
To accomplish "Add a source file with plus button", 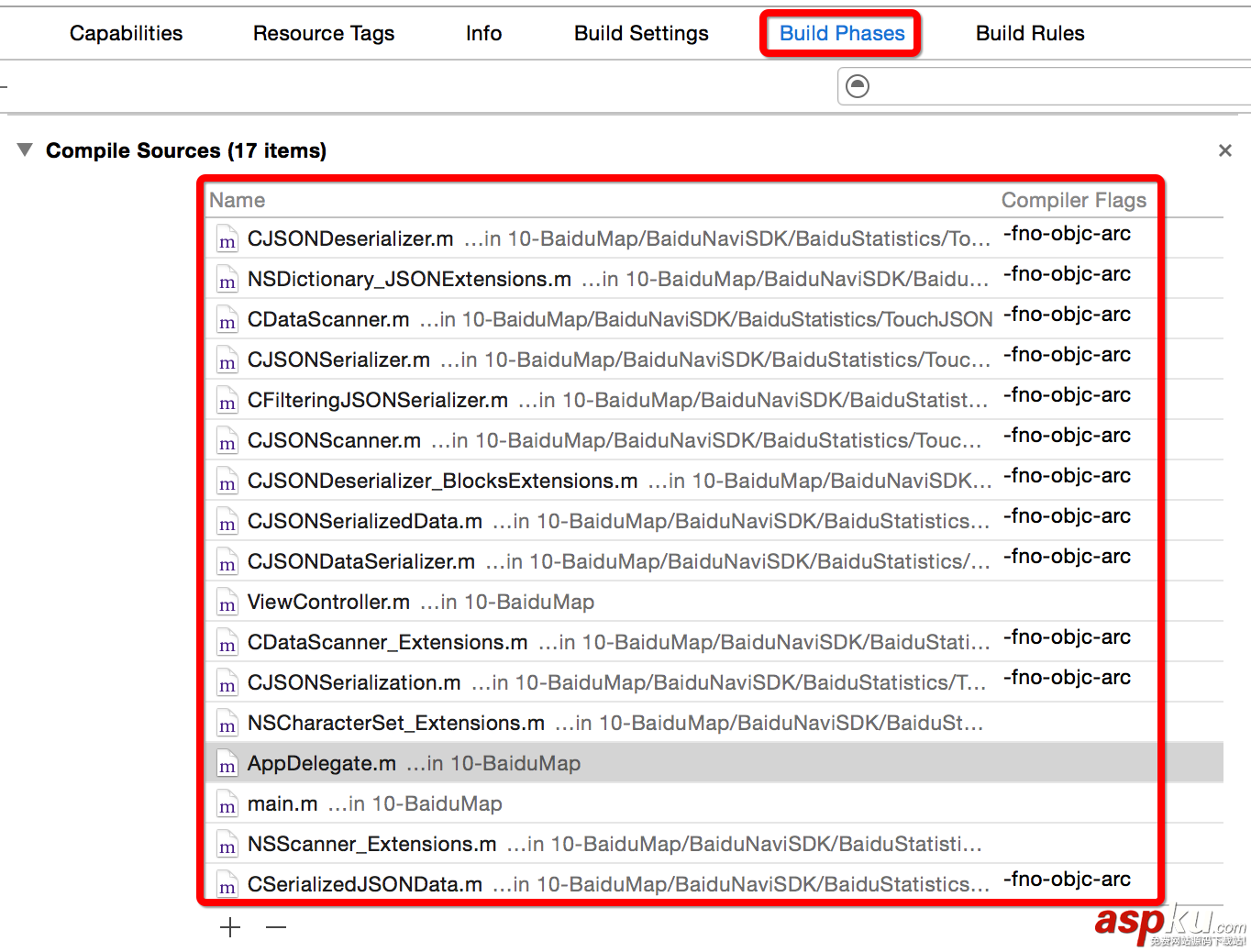I will (230, 927).
